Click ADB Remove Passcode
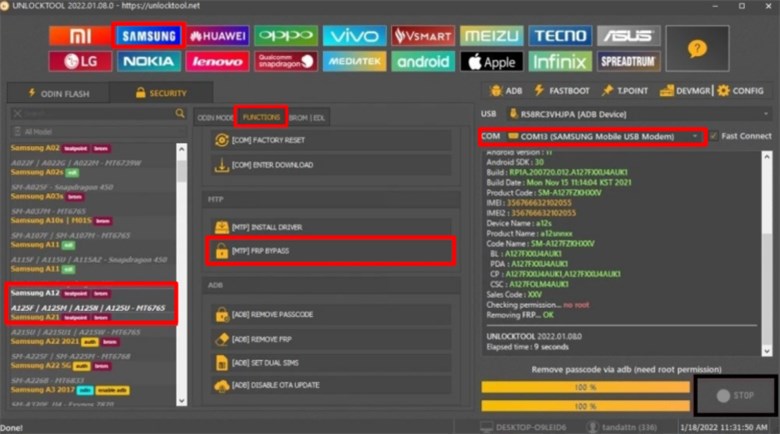 pyautogui.click(x=332, y=315)
